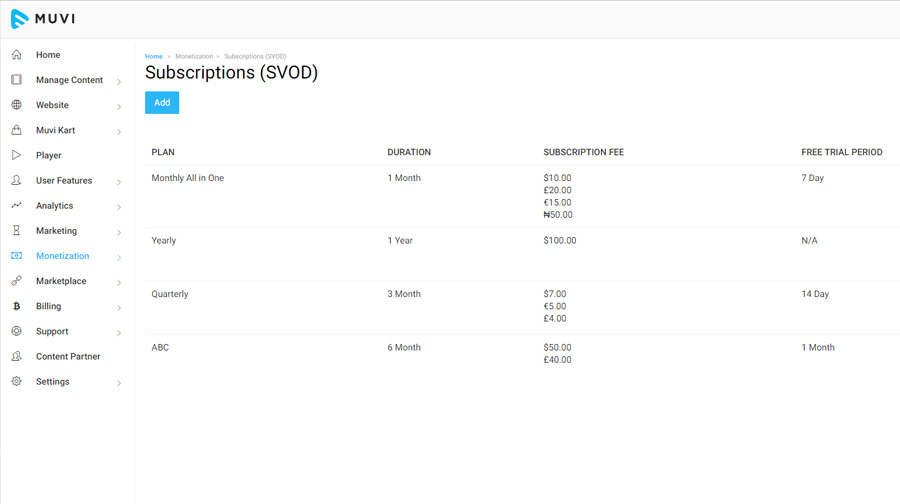Click the '1 Year' duration cell

pos(399,241)
